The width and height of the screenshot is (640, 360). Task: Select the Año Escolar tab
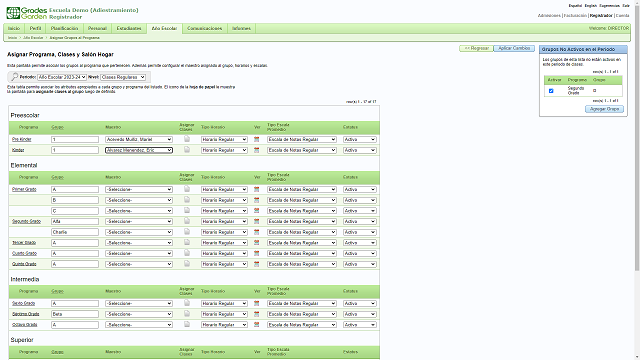[x=164, y=28]
